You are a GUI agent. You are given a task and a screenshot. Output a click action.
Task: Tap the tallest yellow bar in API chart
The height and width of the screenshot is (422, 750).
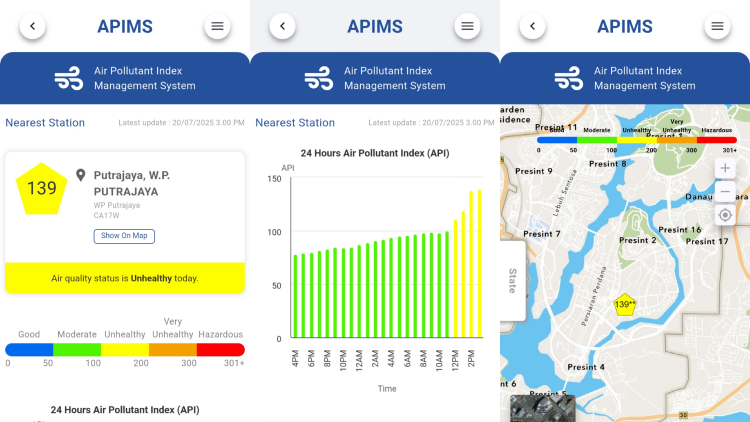coord(479,263)
